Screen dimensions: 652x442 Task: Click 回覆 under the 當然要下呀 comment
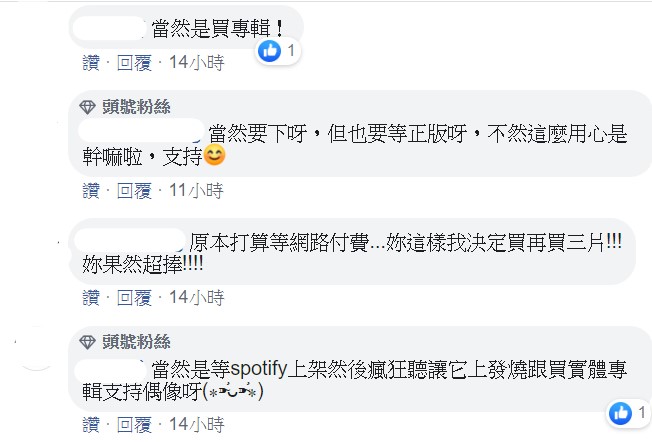click(133, 189)
